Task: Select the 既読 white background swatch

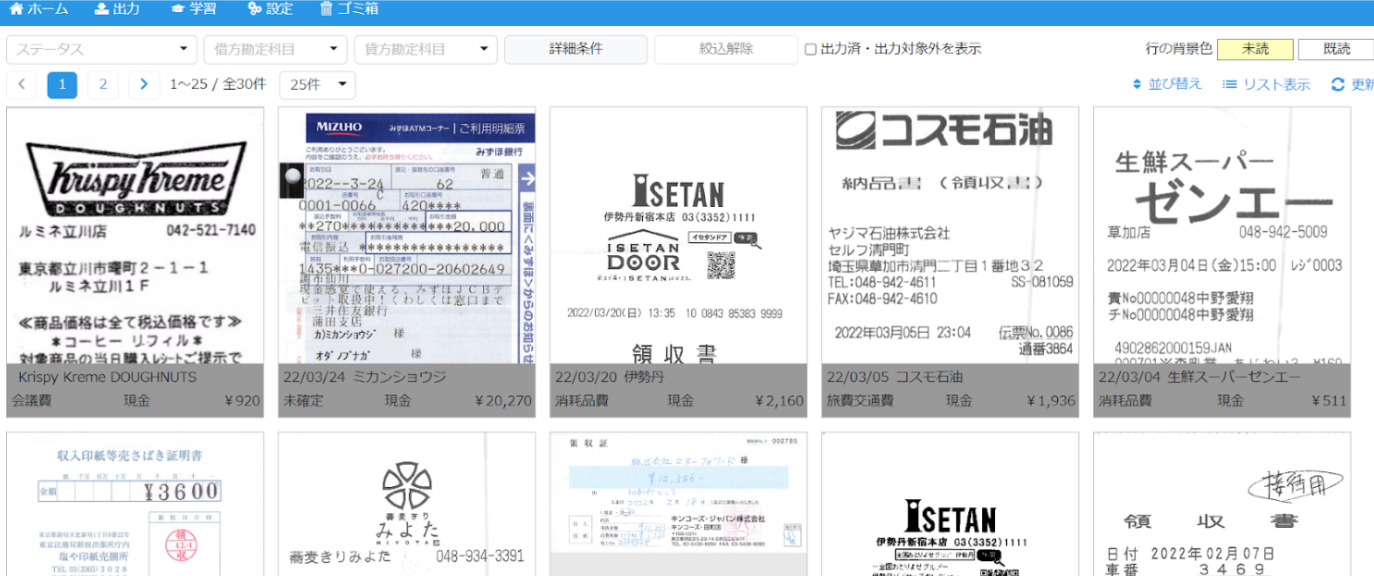Action: point(1336,49)
